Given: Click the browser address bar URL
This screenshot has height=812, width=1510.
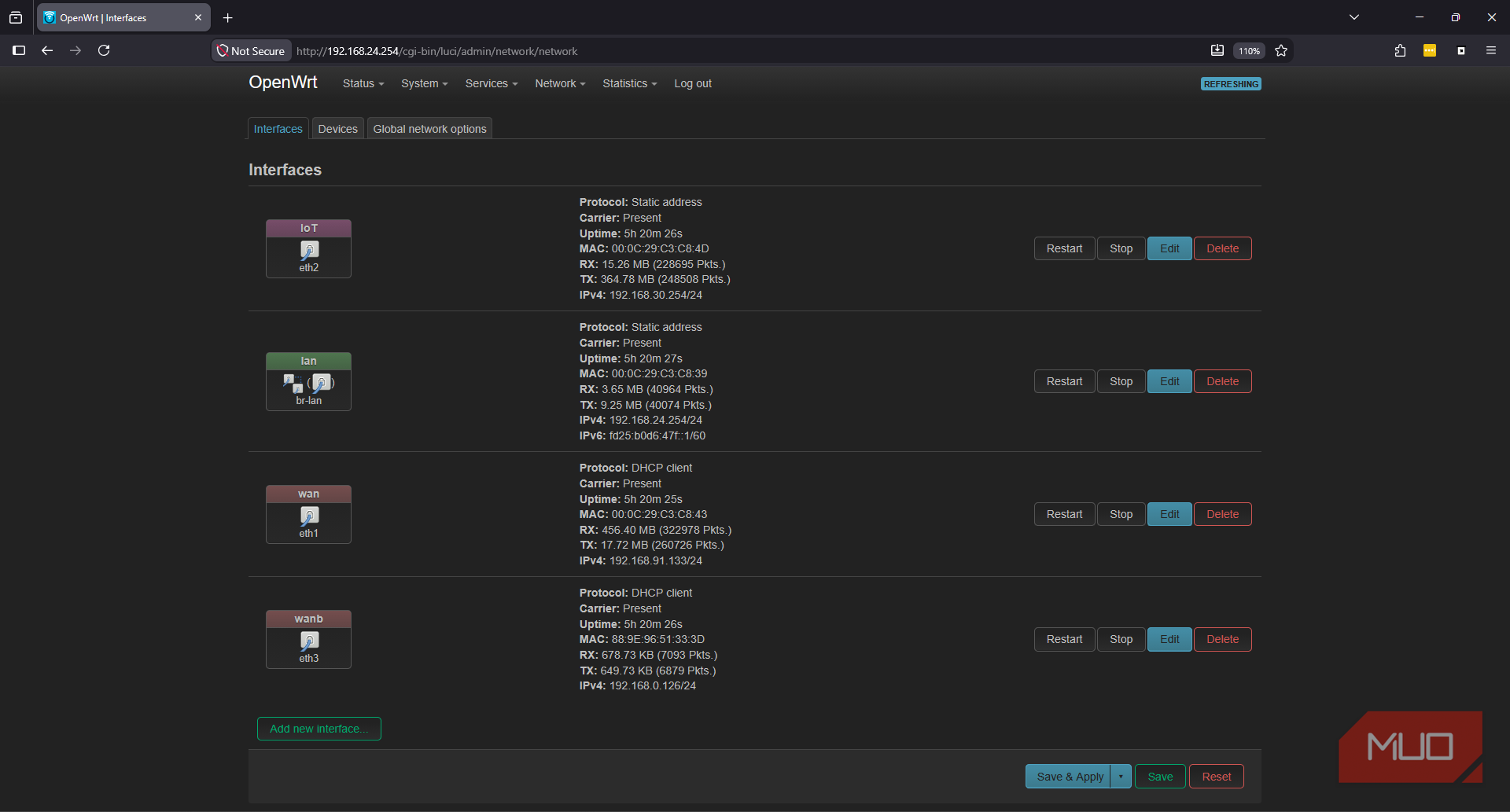Looking at the screenshot, I should [436, 51].
